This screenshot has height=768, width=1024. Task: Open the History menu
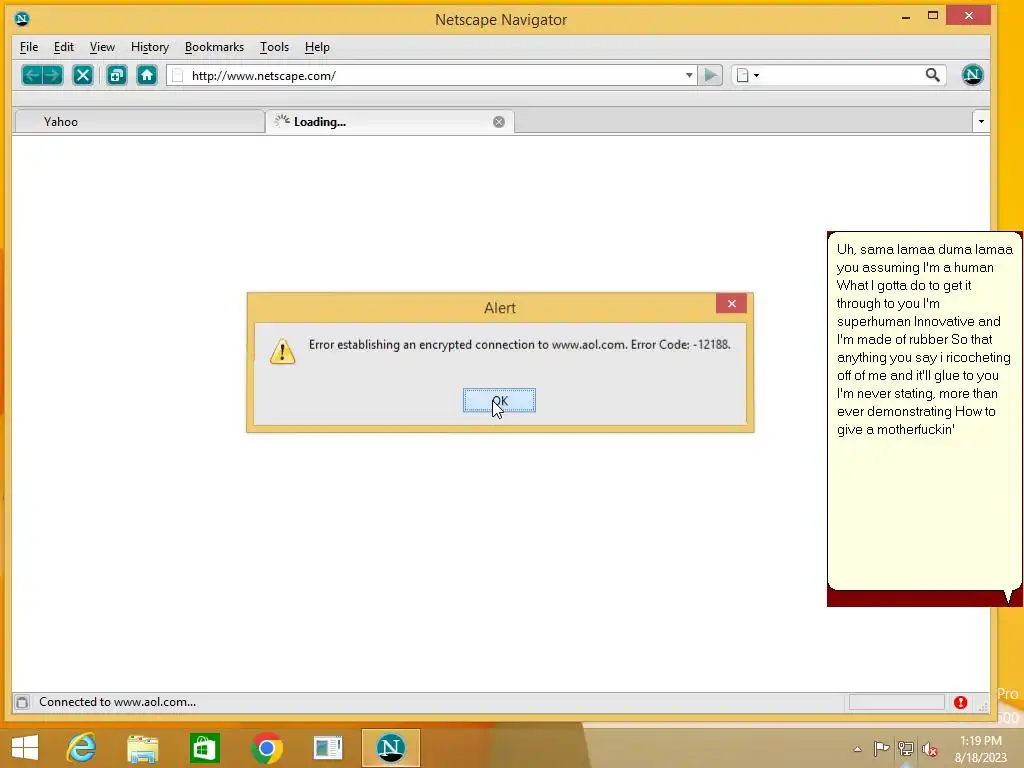150,47
